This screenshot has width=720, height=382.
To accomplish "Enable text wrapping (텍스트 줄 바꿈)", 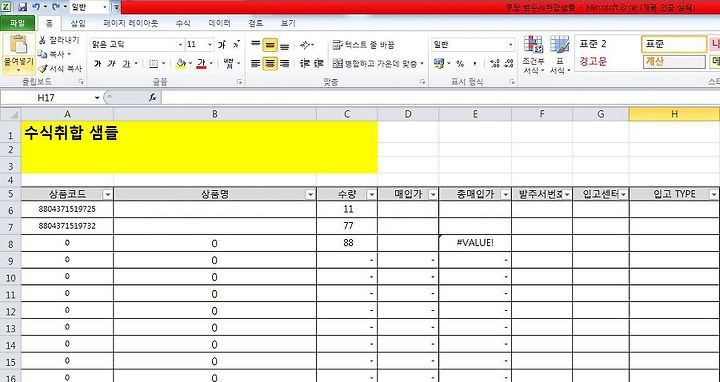I will [x=363, y=45].
